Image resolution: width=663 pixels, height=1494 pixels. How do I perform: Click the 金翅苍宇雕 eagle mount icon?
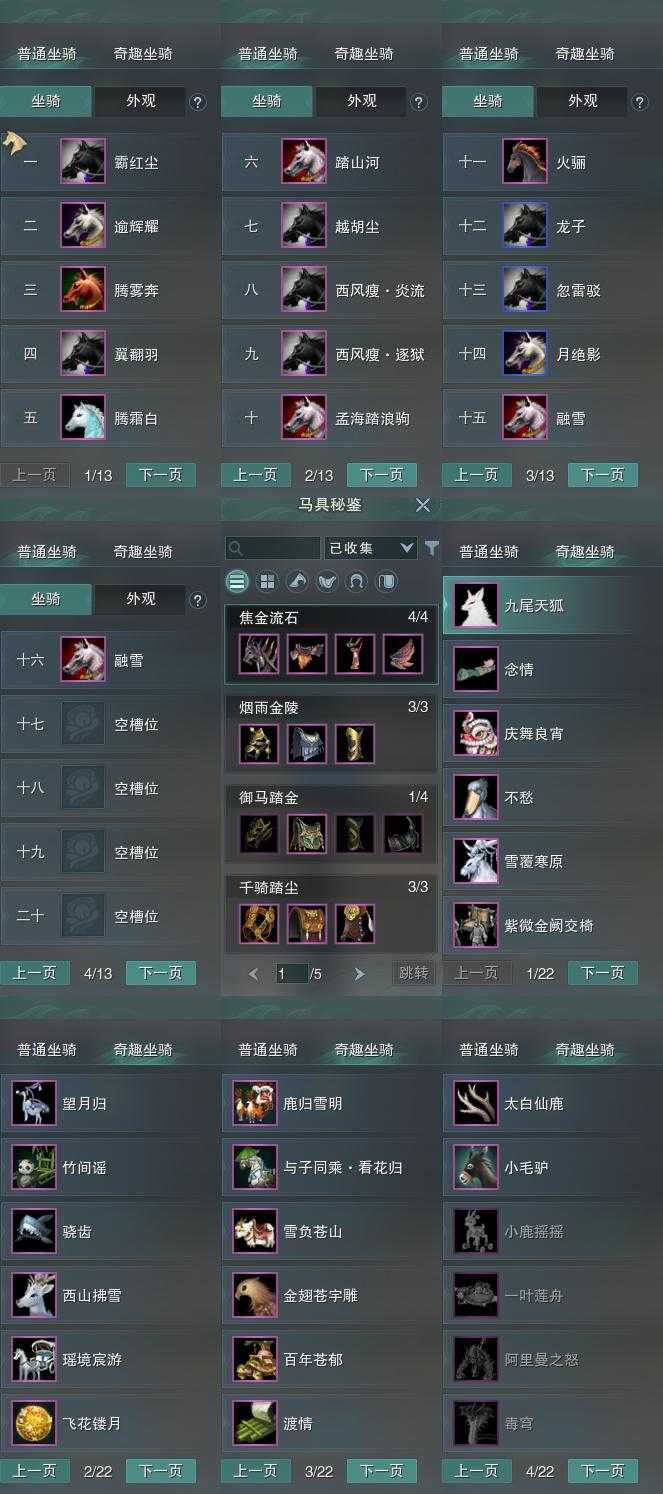(x=255, y=1295)
